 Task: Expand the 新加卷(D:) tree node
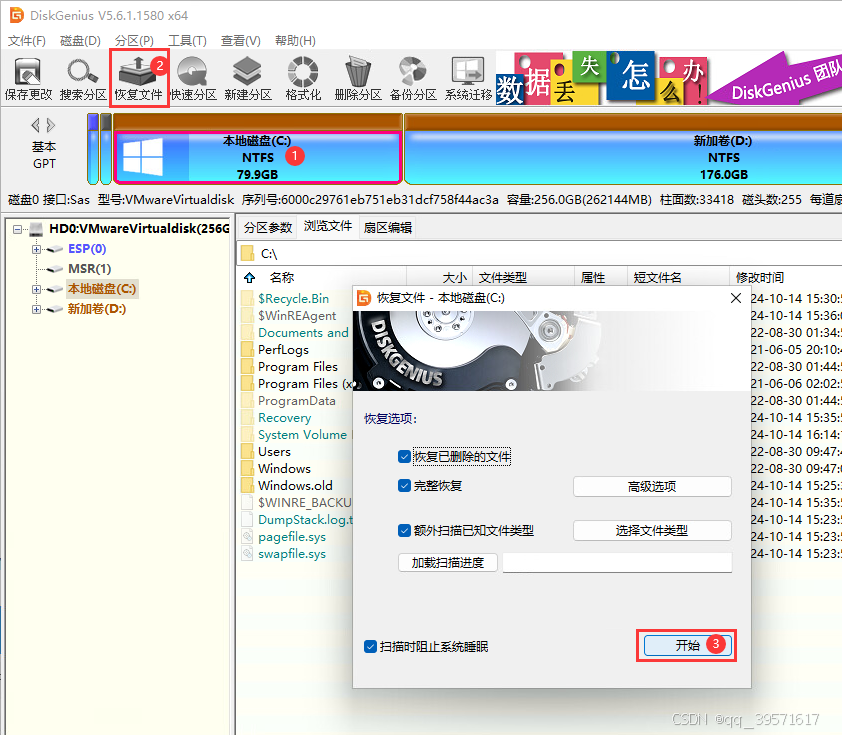point(36,309)
